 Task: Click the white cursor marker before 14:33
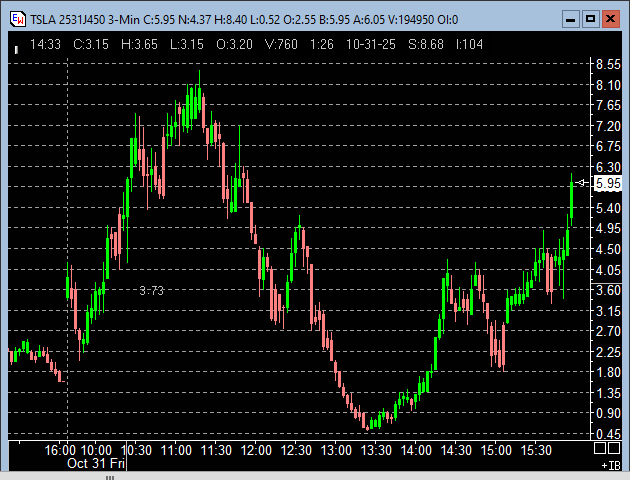point(17,44)
